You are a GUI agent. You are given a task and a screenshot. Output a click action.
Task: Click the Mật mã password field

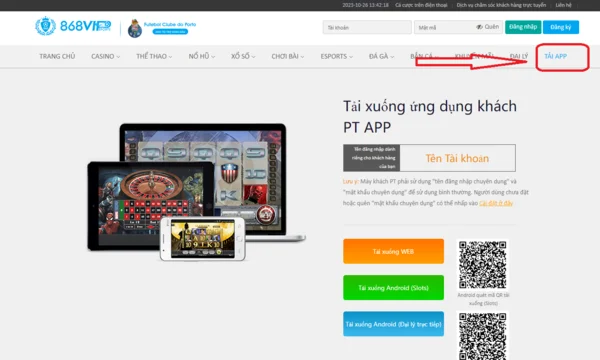[x=458, y=28]
